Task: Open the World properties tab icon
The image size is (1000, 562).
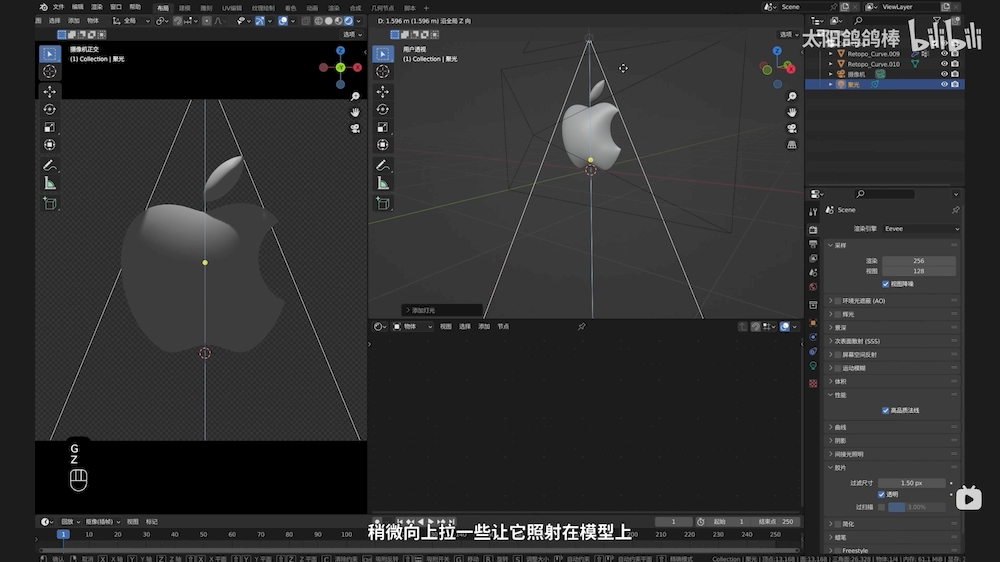Action: [813, 287]
